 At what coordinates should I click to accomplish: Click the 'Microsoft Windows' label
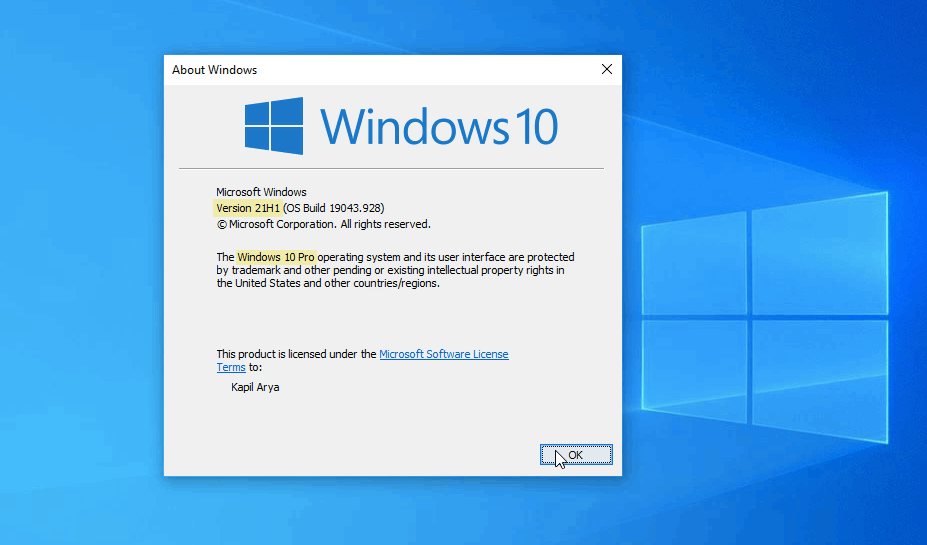[x=261, y=192]
